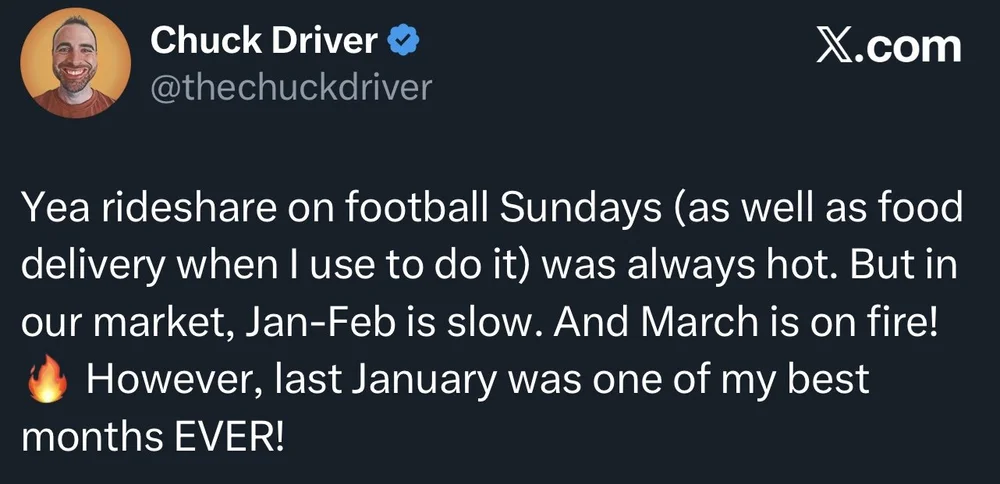Select the word "months" on the last line
This screenshot has width=1000, height=484.
[x=93, y=437]
